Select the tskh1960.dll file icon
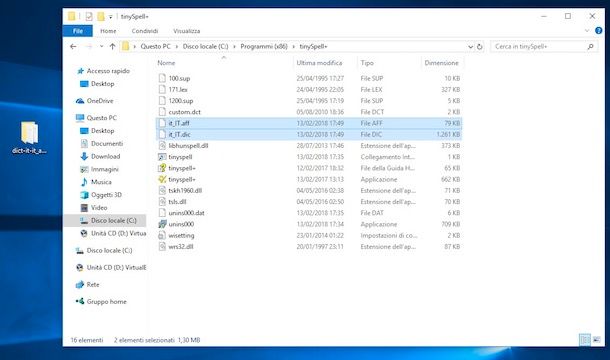 pos(162,191)
